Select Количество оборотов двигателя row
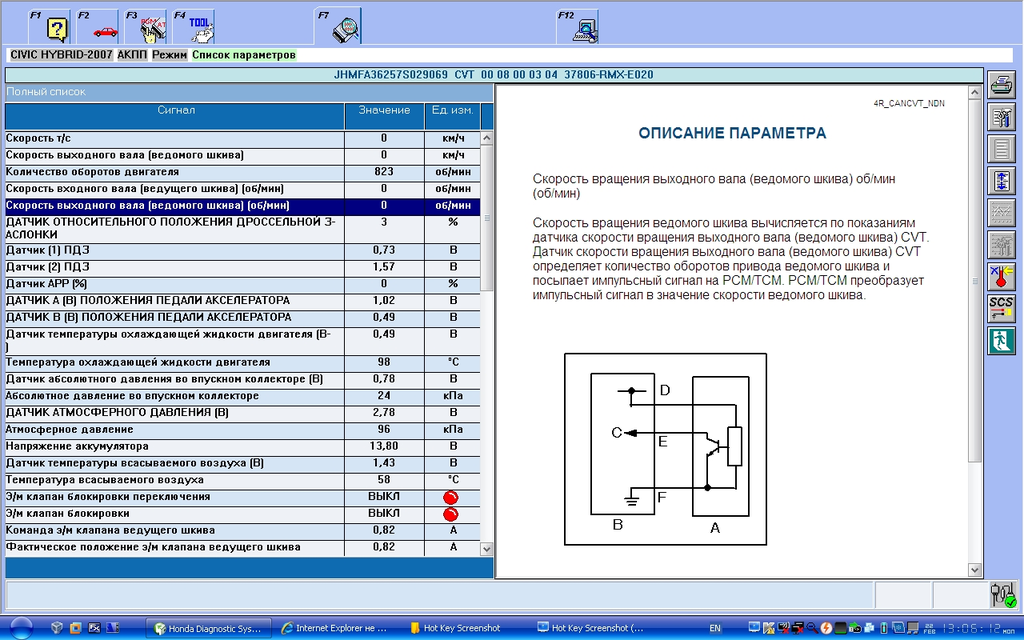Screen dimensions: 1024x640 [x=242, y=172]
